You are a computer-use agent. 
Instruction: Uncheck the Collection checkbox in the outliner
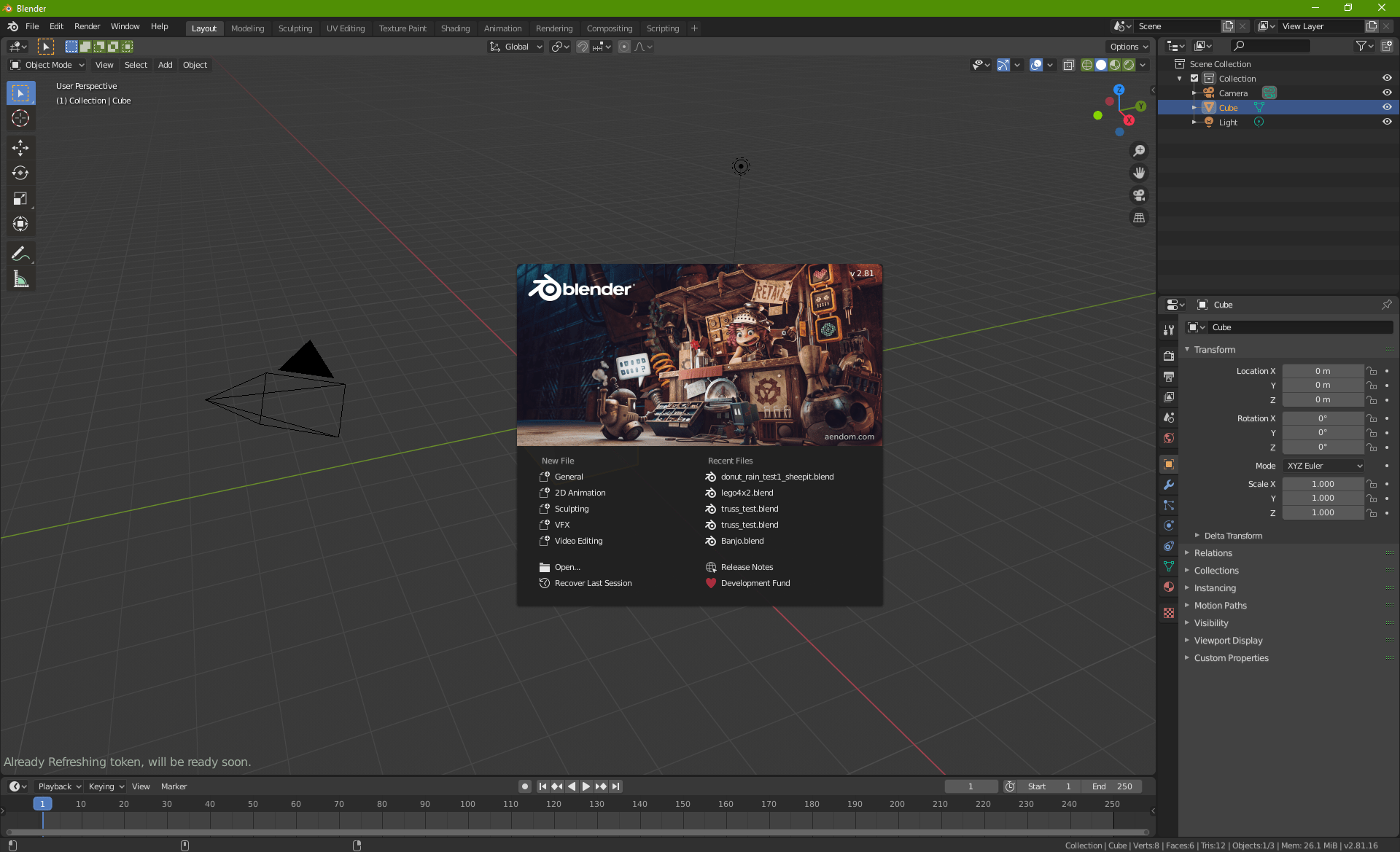point(1194,78)
